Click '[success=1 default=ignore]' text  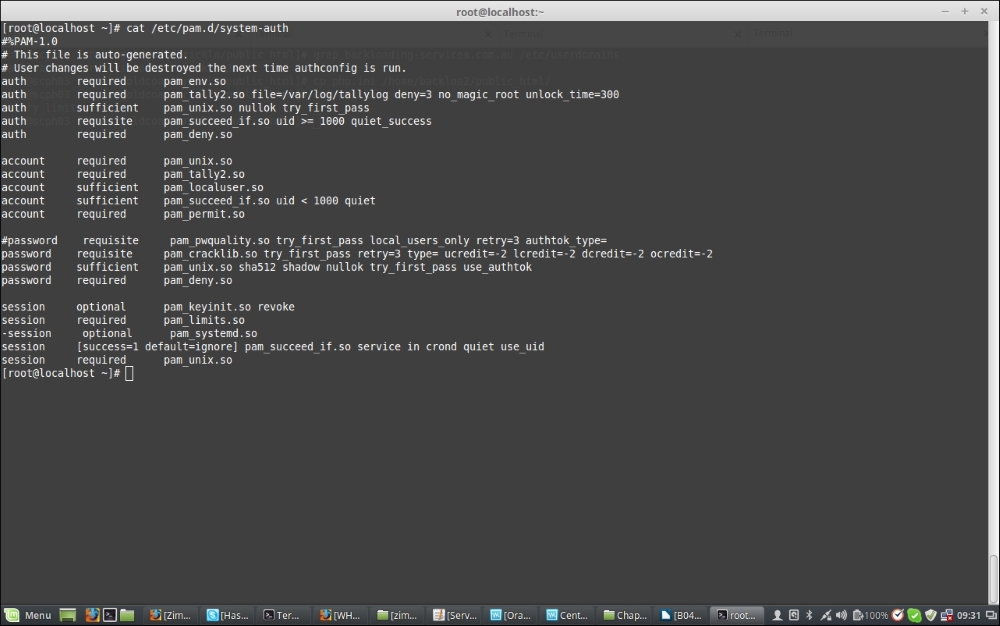[x=157, y=347]
